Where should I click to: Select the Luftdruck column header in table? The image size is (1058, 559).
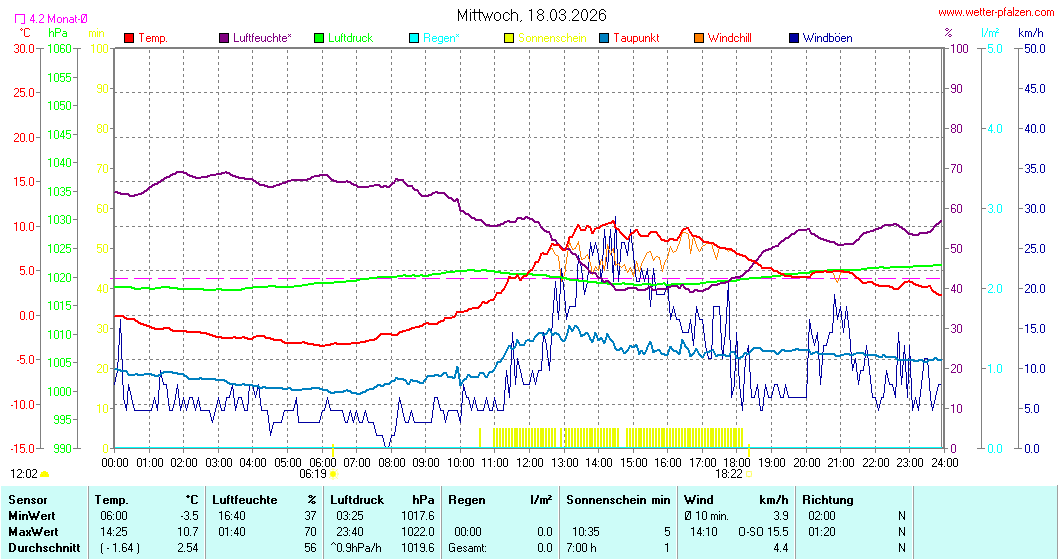click(x=357, y=499)
